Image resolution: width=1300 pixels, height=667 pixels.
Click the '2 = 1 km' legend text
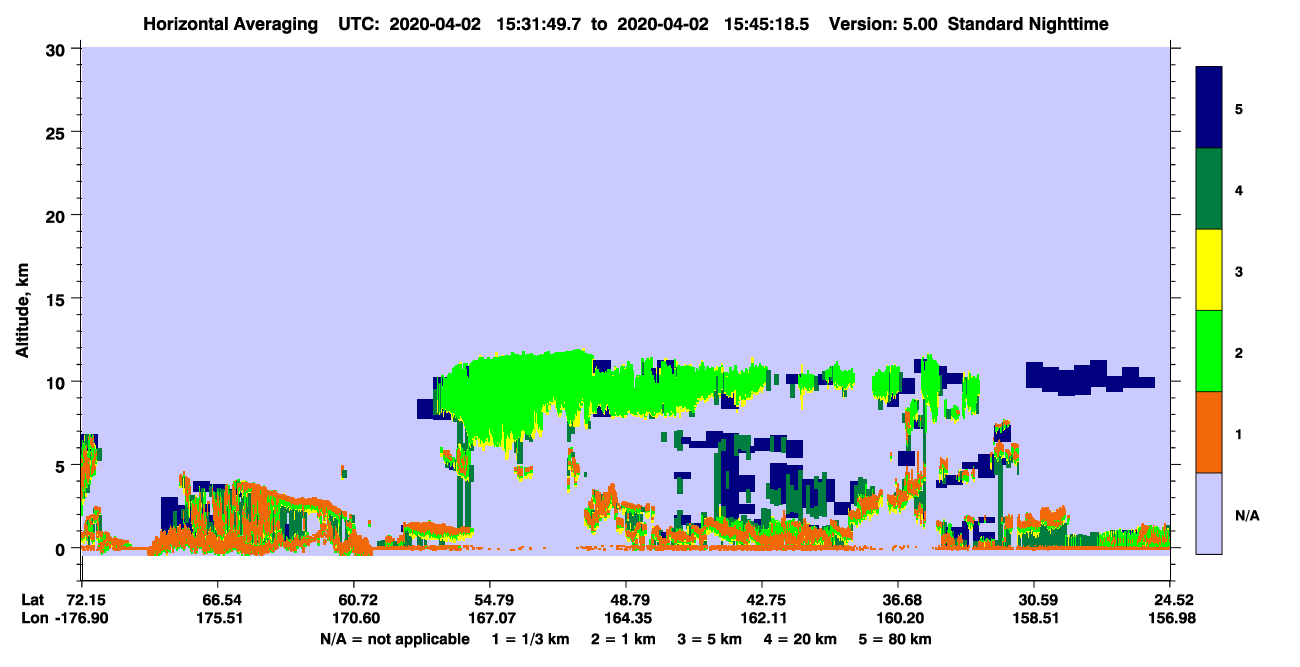(x=622, y=639)
